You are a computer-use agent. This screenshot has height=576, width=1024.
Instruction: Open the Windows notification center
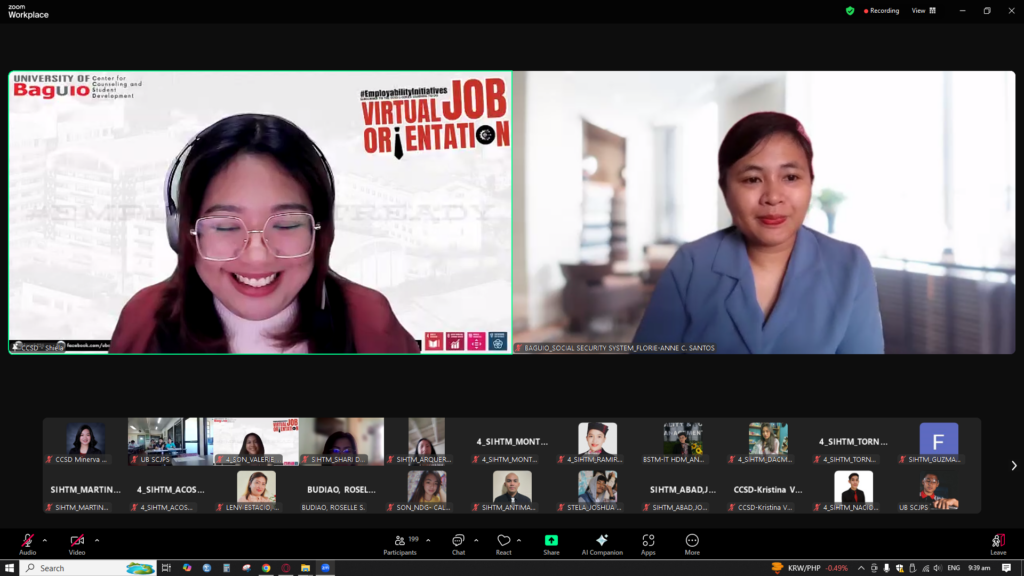(x=1006, y=568)
